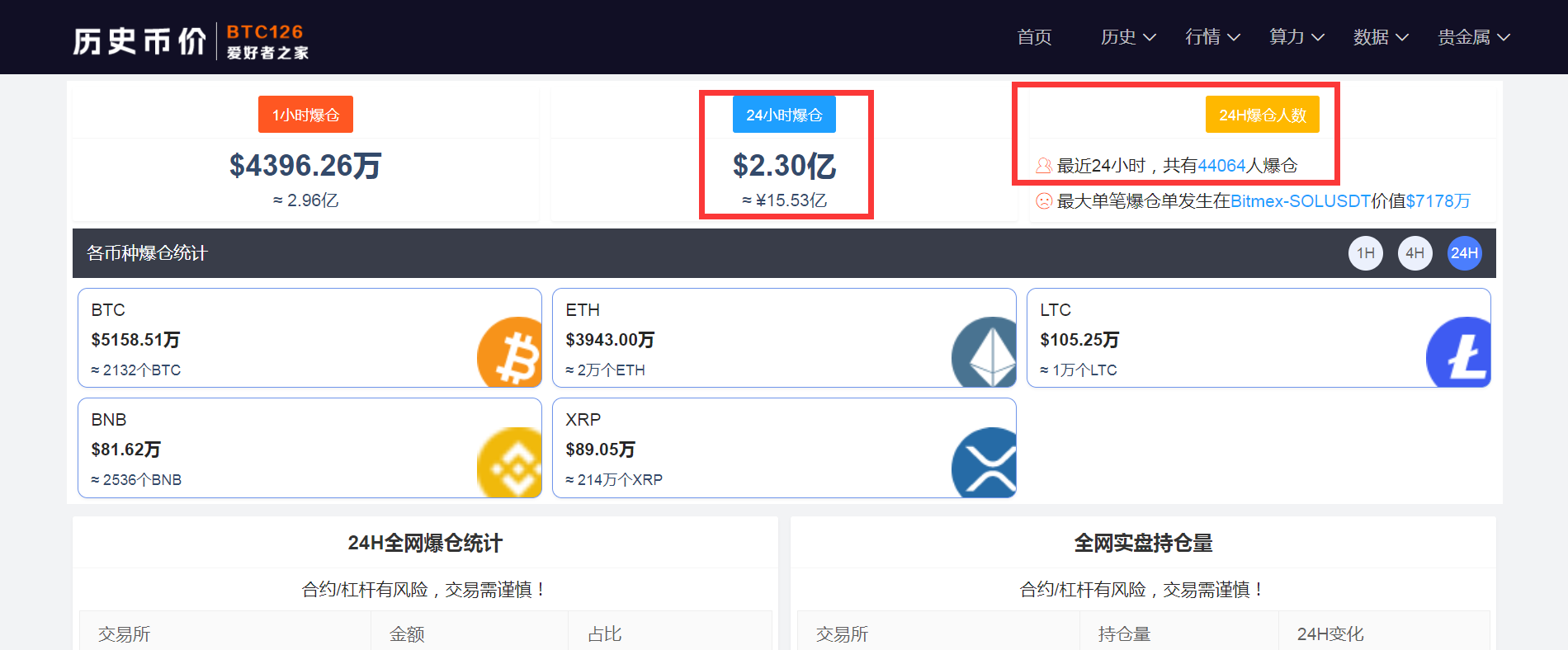Click the BNB coin icon
Image resolution: width=1568 pixels, height=650 pixels.
[509, 462]
